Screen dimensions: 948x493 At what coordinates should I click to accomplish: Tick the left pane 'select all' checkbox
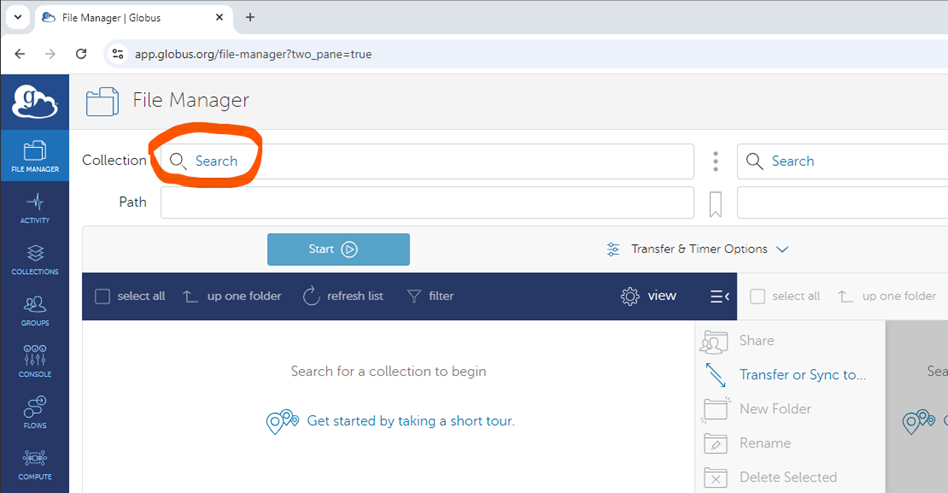point(102,296)
